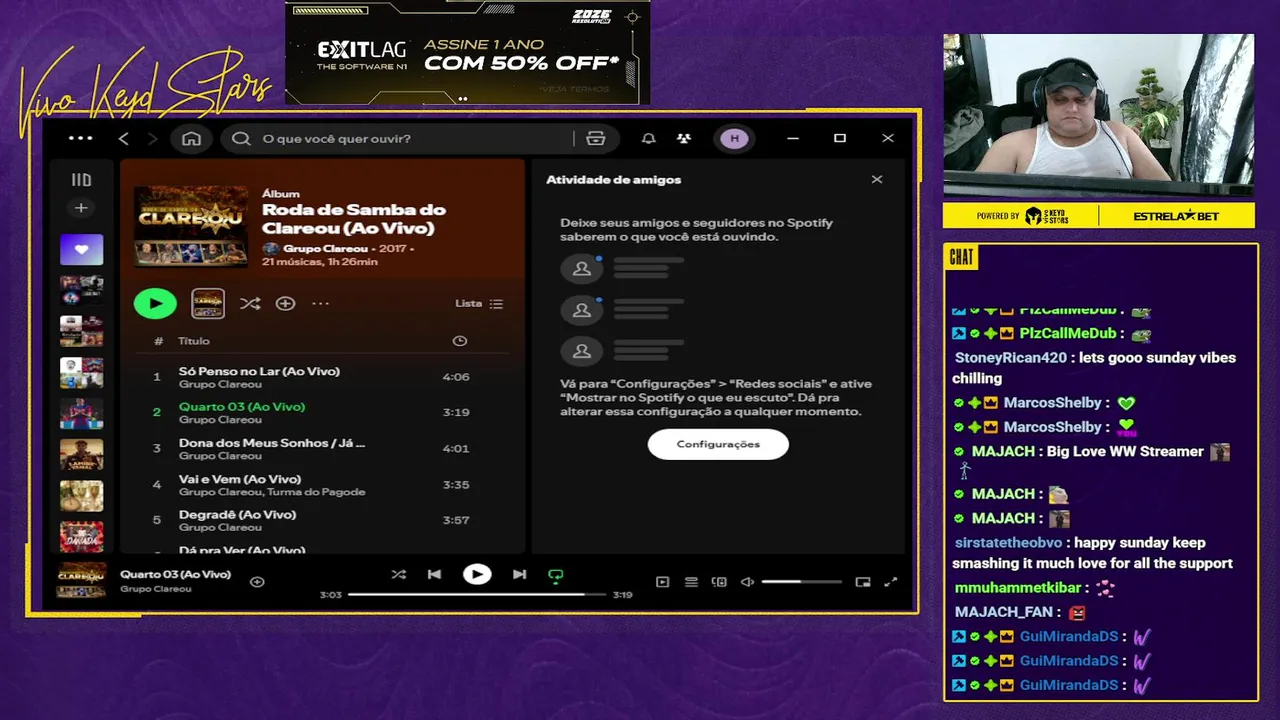1280x720 pixels.
Task: Open the miniplayer icon
Action: coord(863,582)
